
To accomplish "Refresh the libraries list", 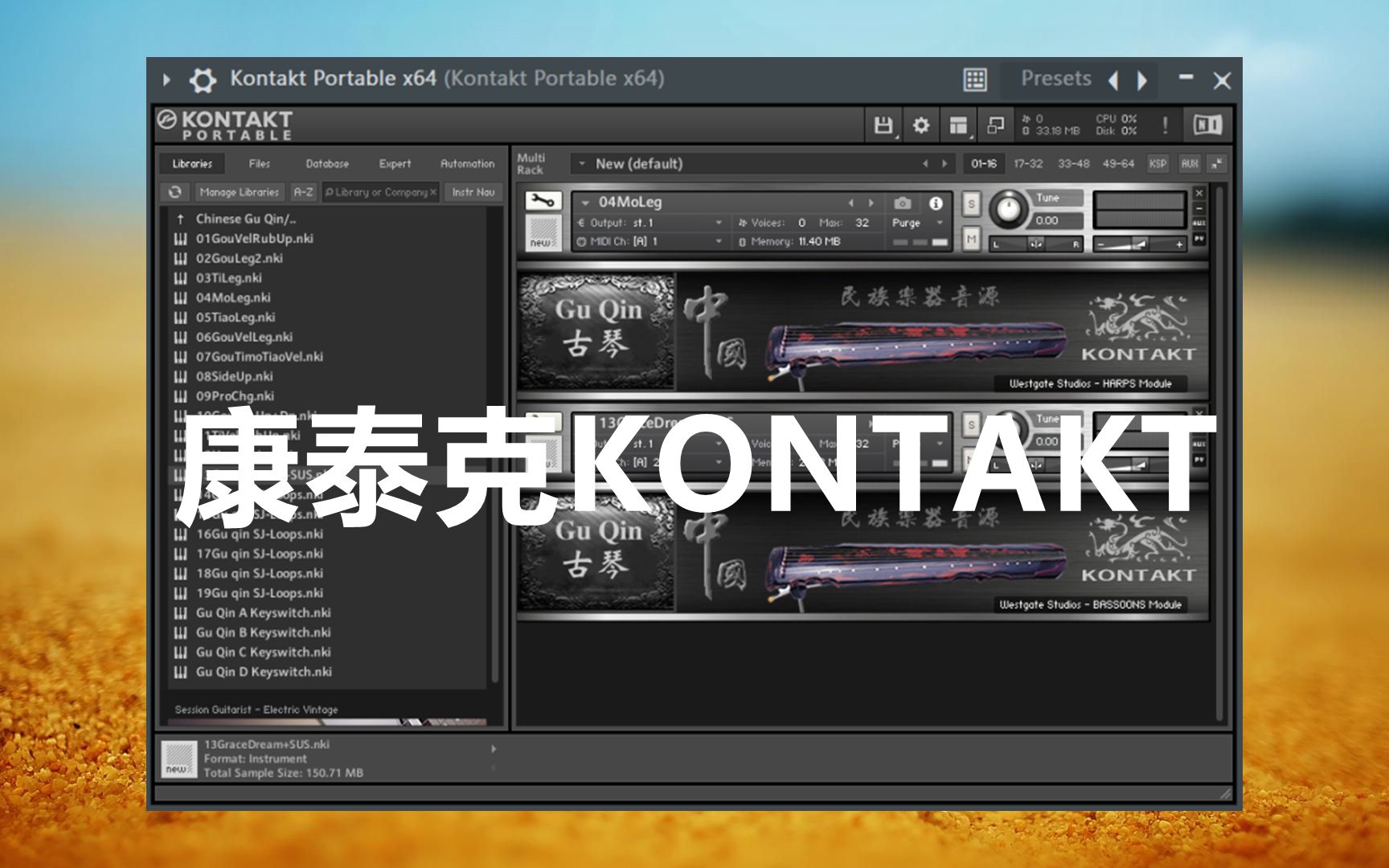I will tap(174, 192).
